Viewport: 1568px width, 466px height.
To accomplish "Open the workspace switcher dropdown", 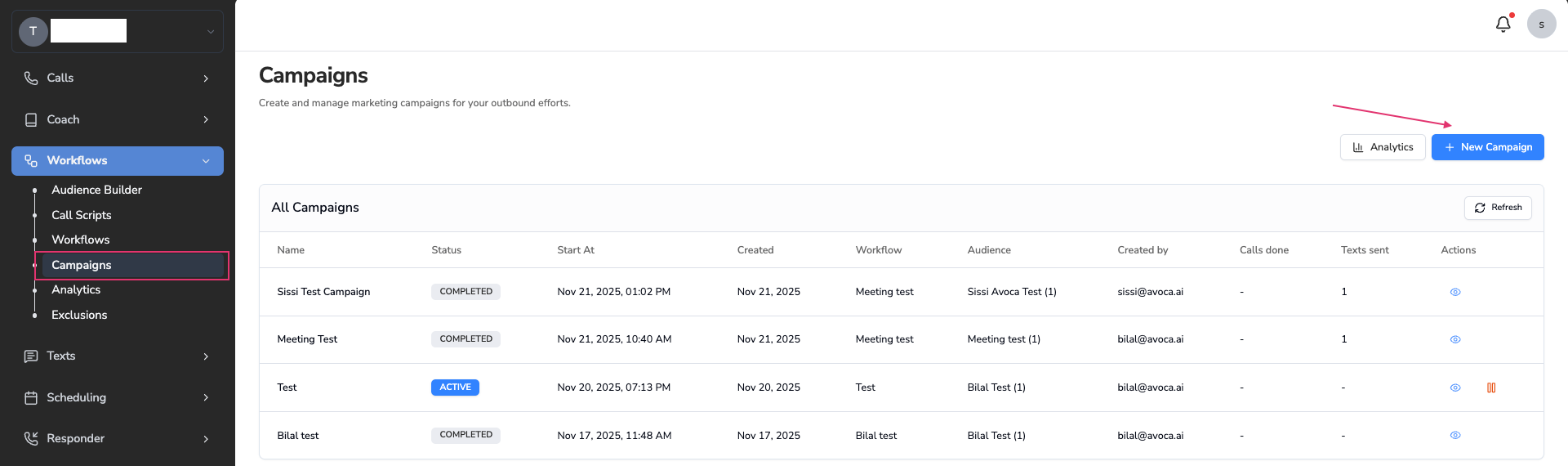I will click(x=210, y=32).
